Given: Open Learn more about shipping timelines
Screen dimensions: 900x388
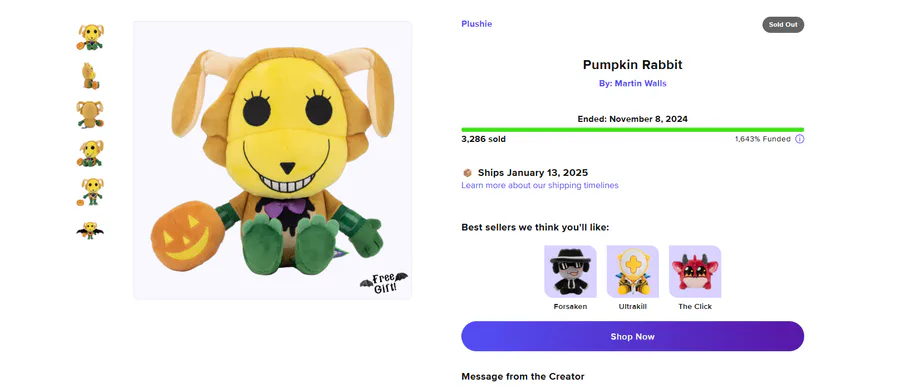Looking at the screenshot, I should 540,185.
